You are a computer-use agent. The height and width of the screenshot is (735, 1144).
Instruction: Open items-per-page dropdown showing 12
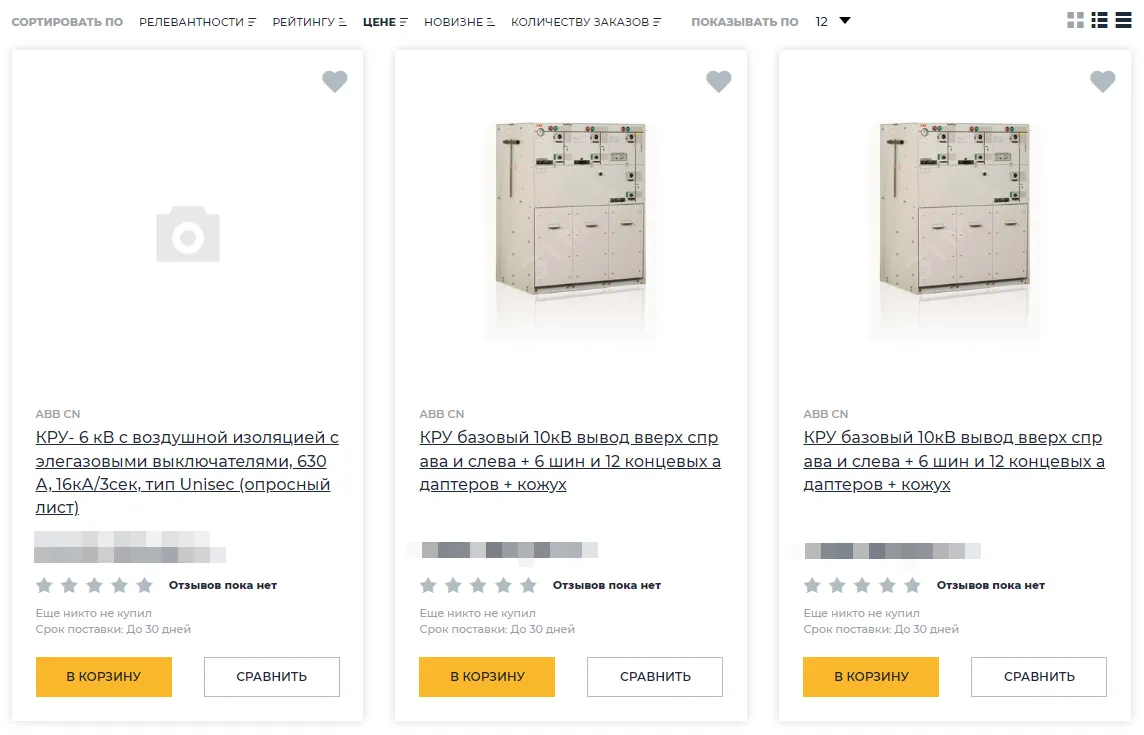pos(832,21)
